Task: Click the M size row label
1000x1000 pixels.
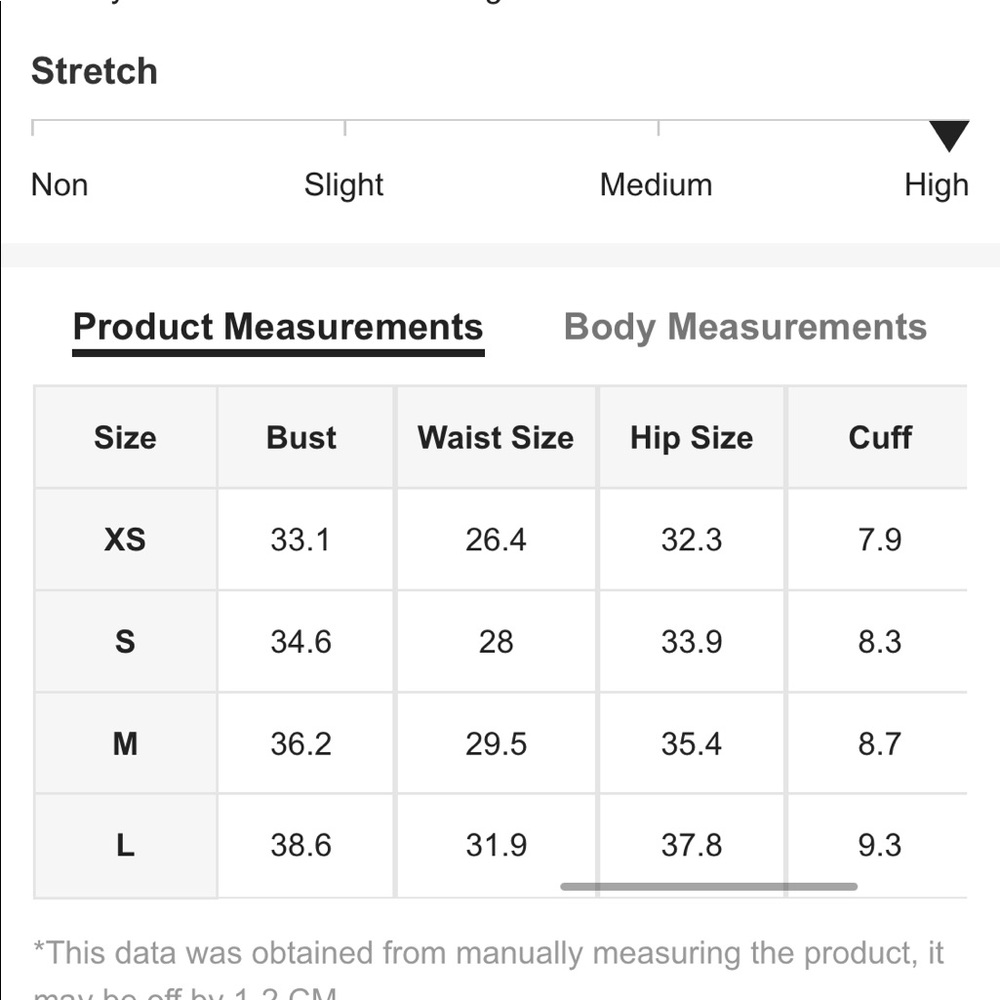Action: pos(125,744)
